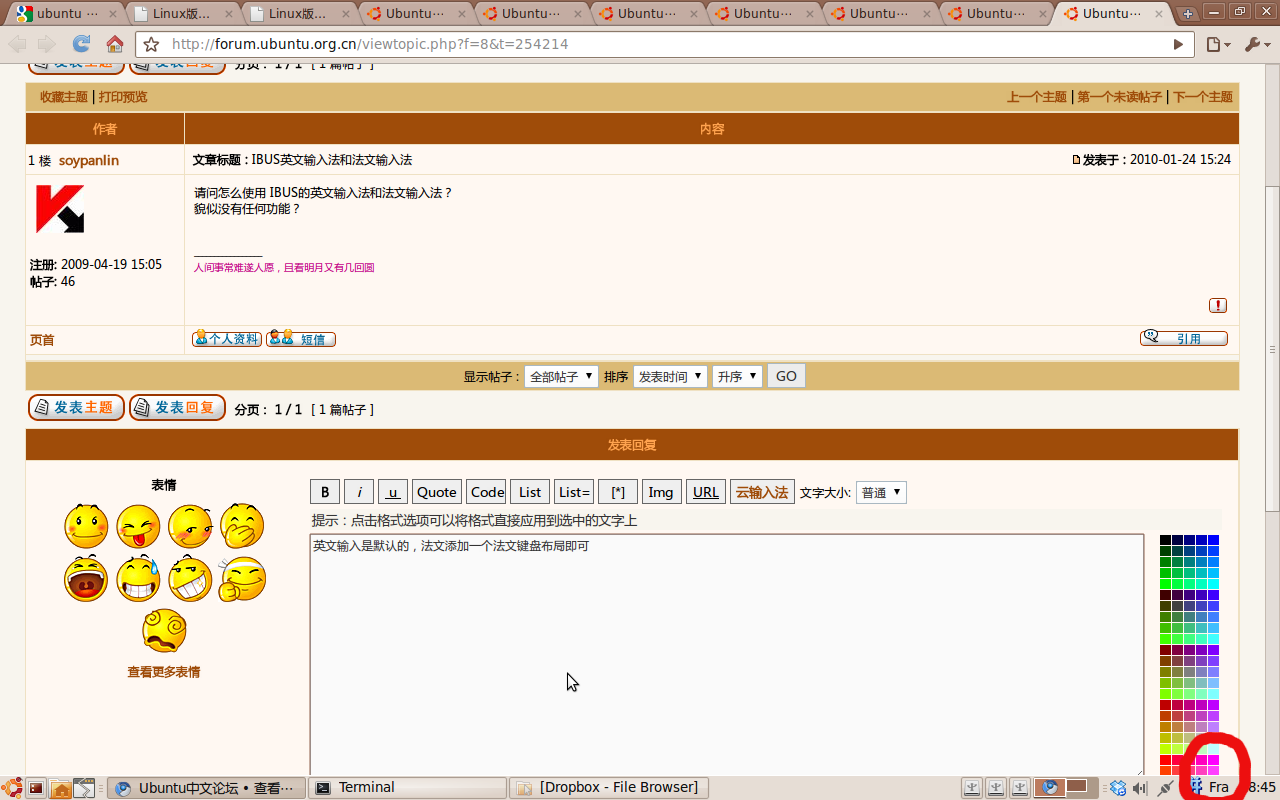Open the wrench settings menu
Viewport: 1280px width, 800px height.
[1253, 44]
